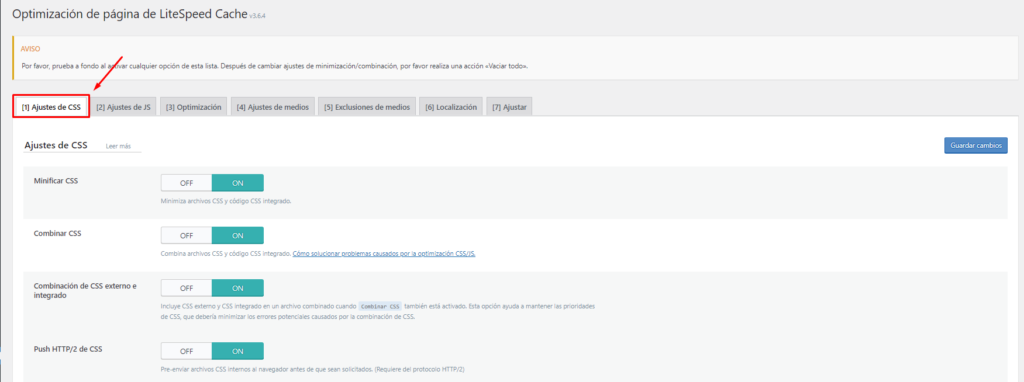Set Push HTTP/2 de CSS to ON
The width and height of the screenshot is (1024, 382).
238,351
